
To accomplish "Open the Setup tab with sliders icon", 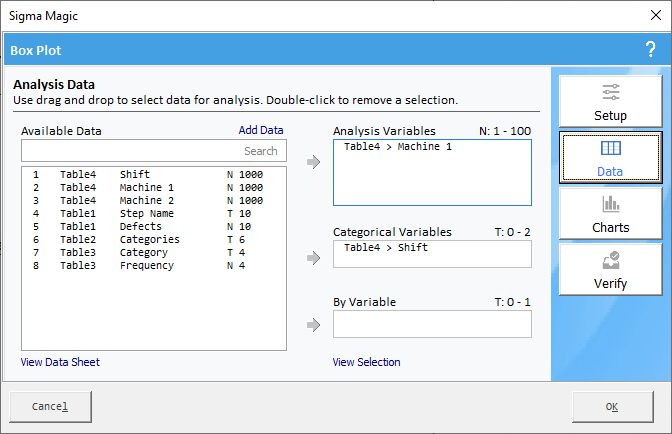I will click(610, 101).
